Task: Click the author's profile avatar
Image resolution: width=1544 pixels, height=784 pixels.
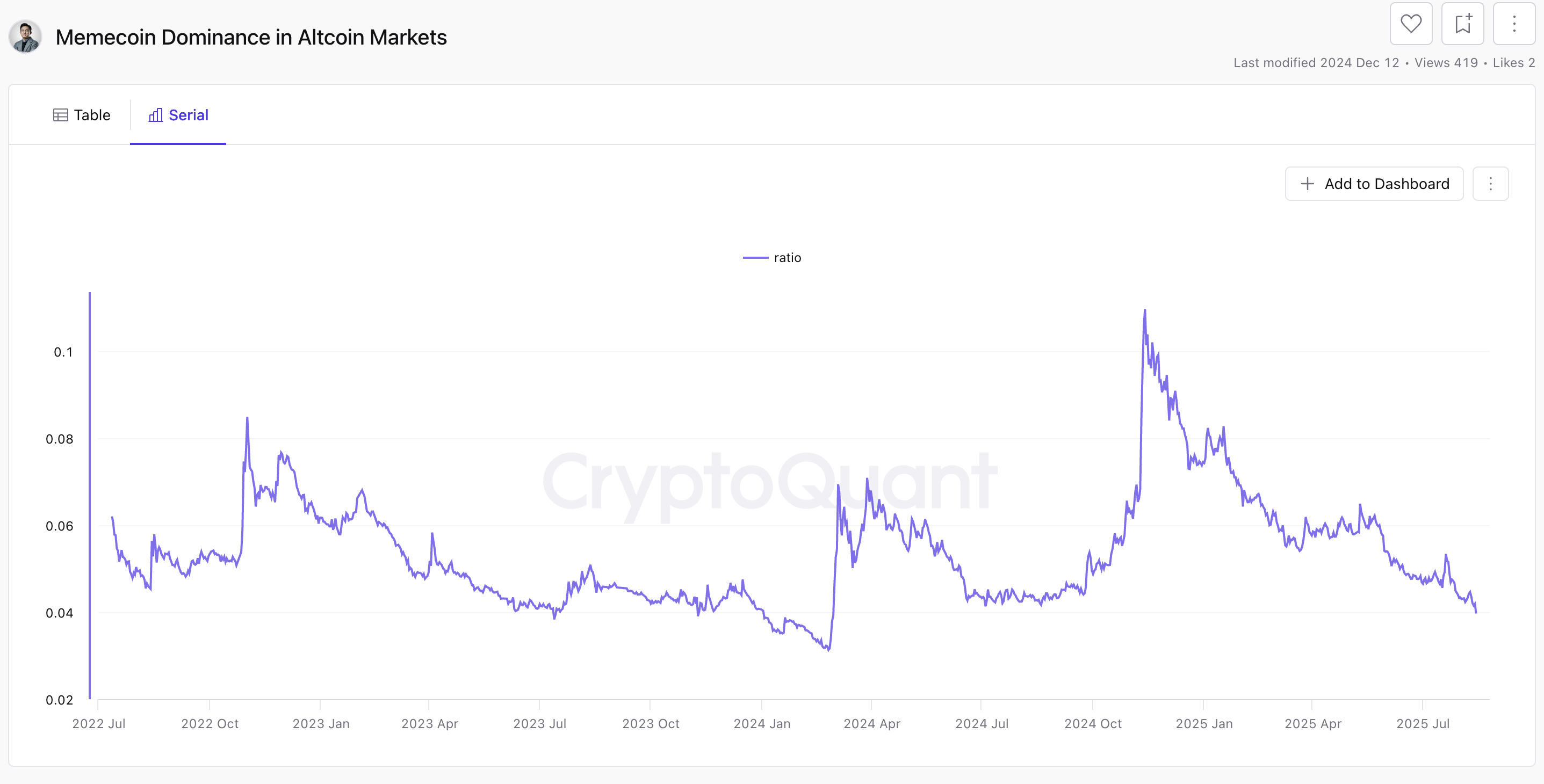Action: 25,37
